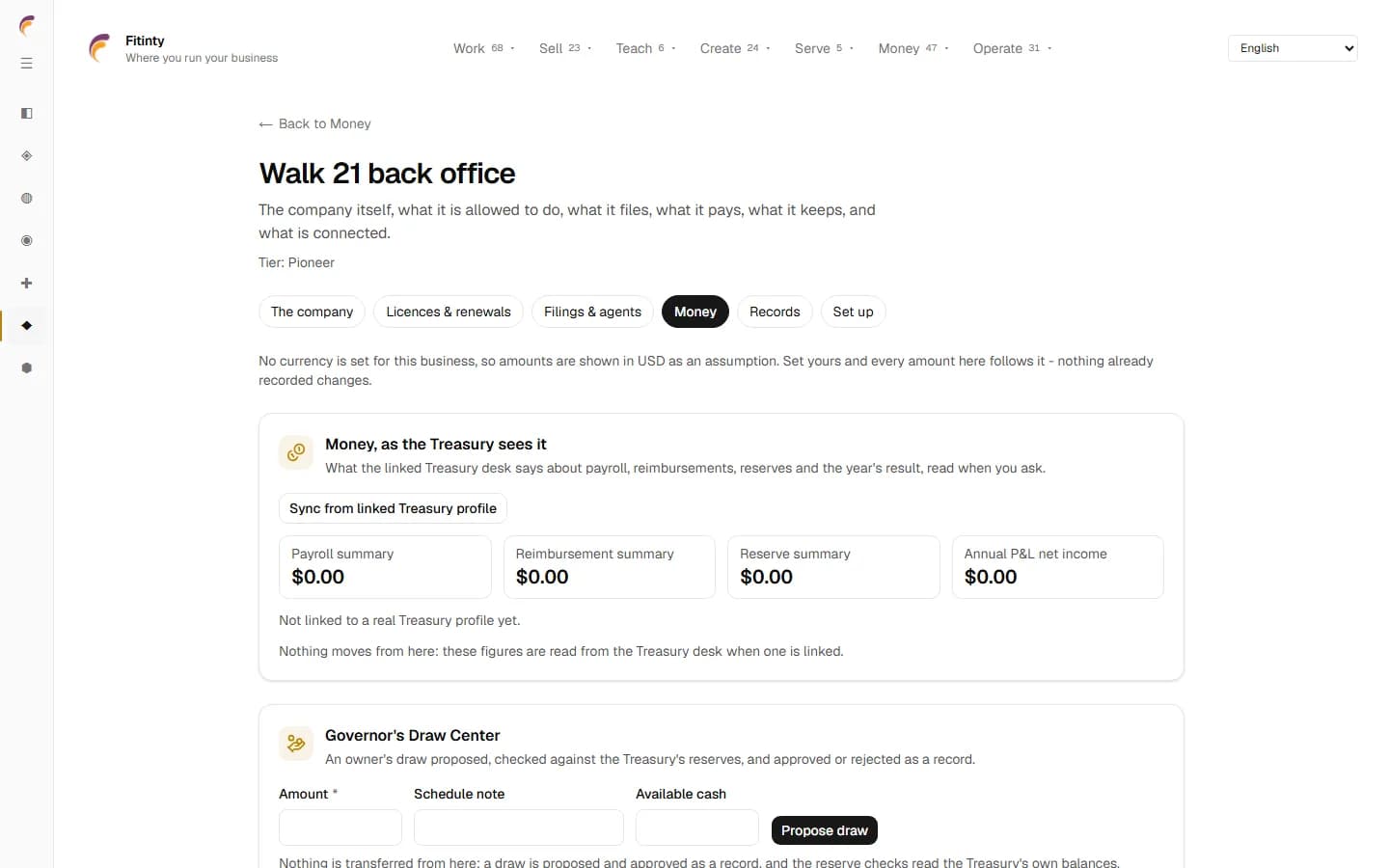Click the Reimbursement summary card
Image resolution: width=1389 pixels, height=868 pixels.
(x=610, y=567)
